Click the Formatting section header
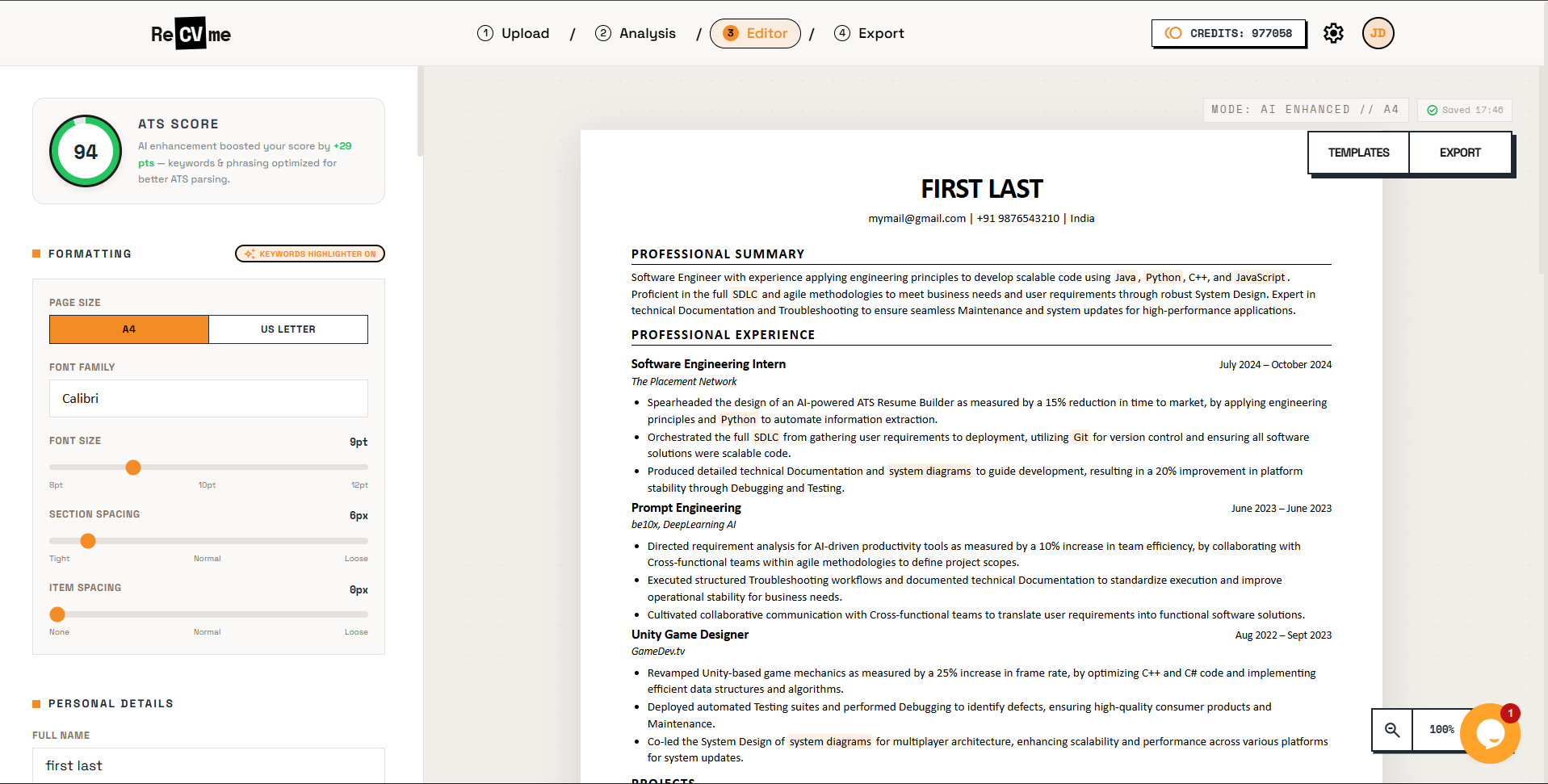The height and width of the screenshot is (784, 1548). 90,254
